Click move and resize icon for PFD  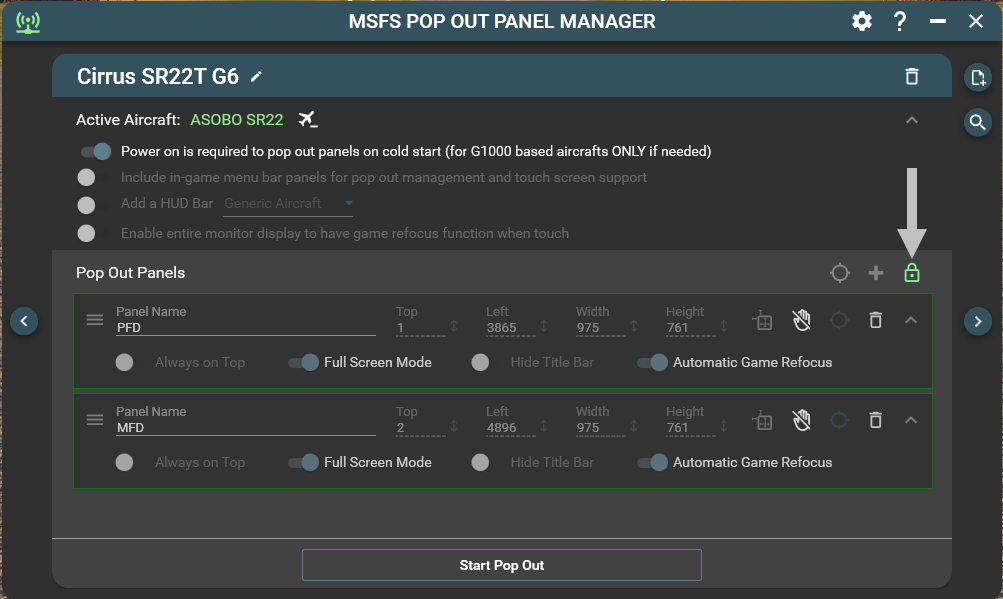coord(763,320)
